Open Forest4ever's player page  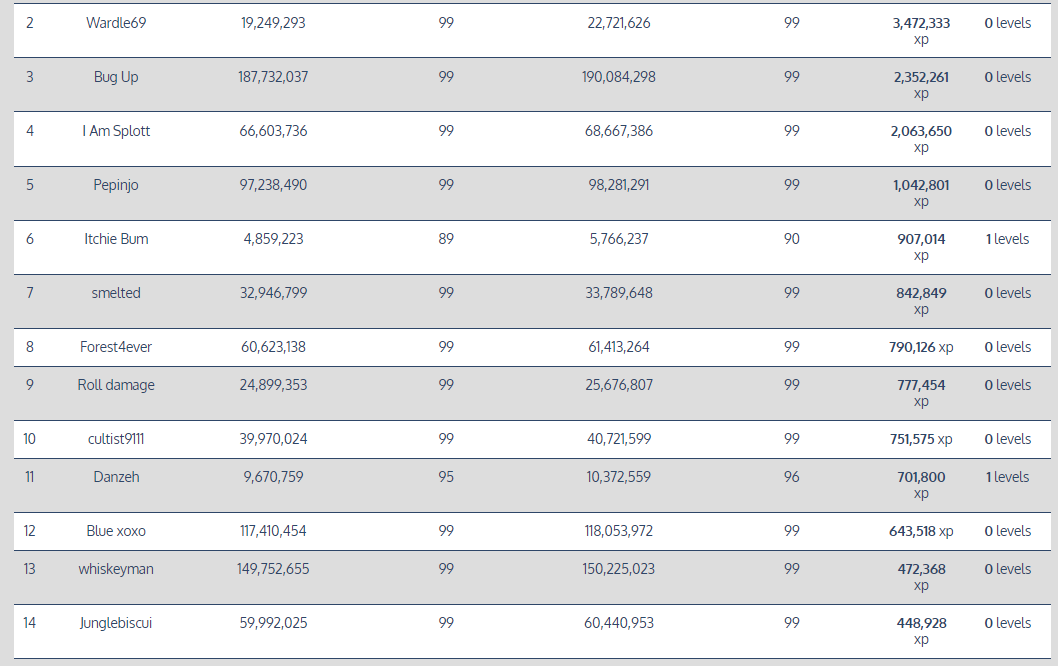click(116, 347)
